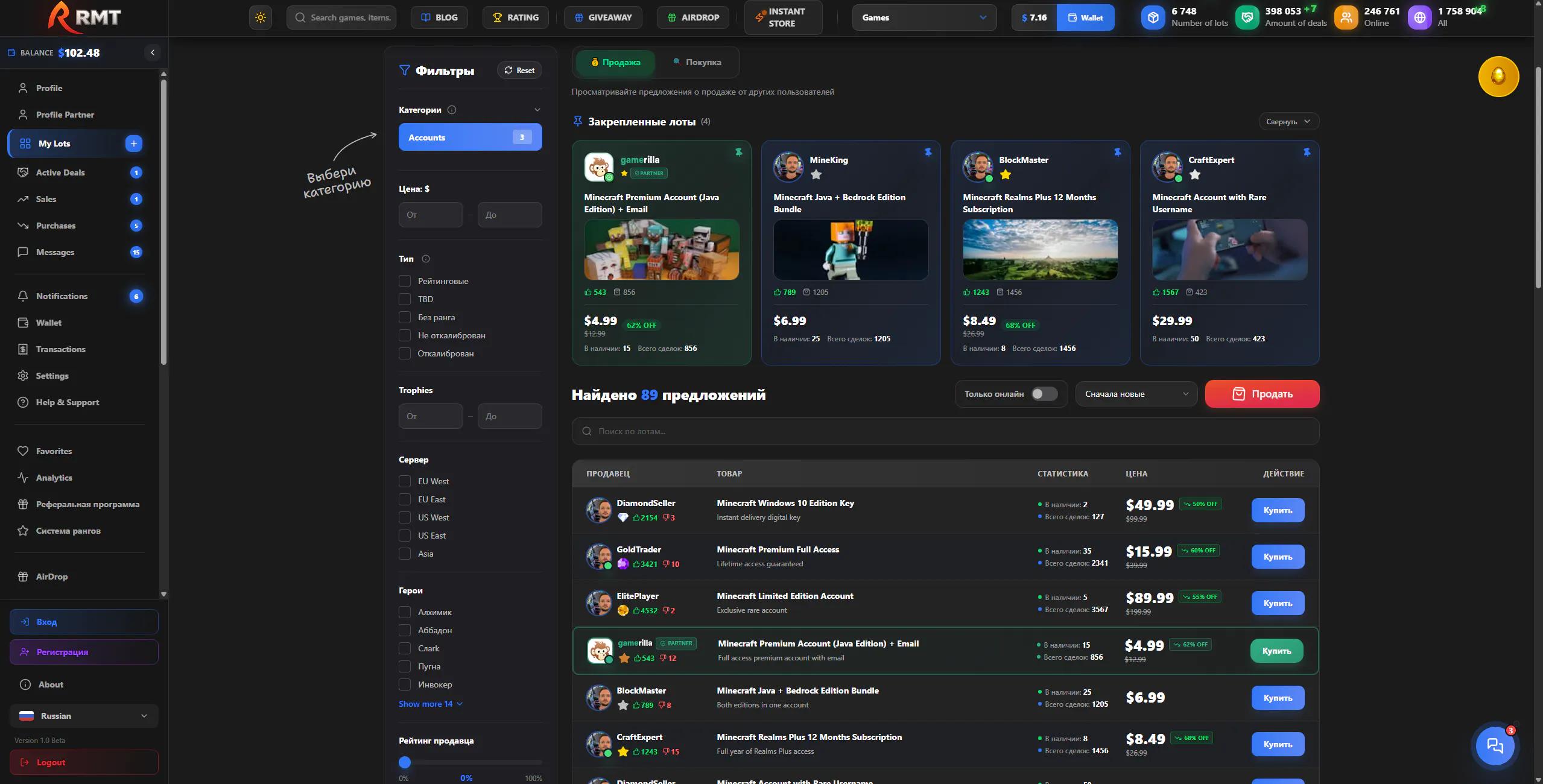
Task: Collapse pinned lots with Свернуть
Action: pyautogui.click(x=1288, y=121)
